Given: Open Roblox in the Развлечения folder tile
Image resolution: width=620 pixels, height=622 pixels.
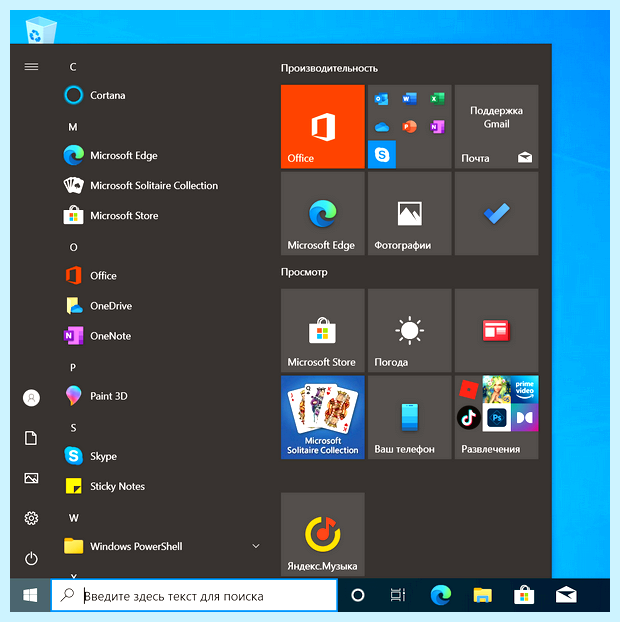Looking at the screenshot, I should pyautogui.click(x=468, y=390).
